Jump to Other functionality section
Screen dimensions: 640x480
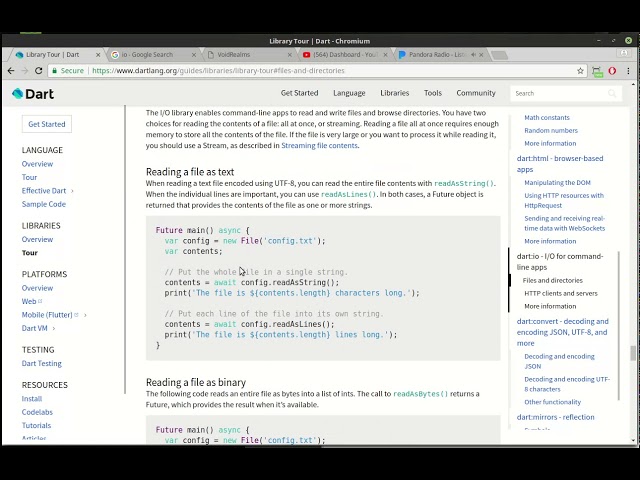point(552,402)
